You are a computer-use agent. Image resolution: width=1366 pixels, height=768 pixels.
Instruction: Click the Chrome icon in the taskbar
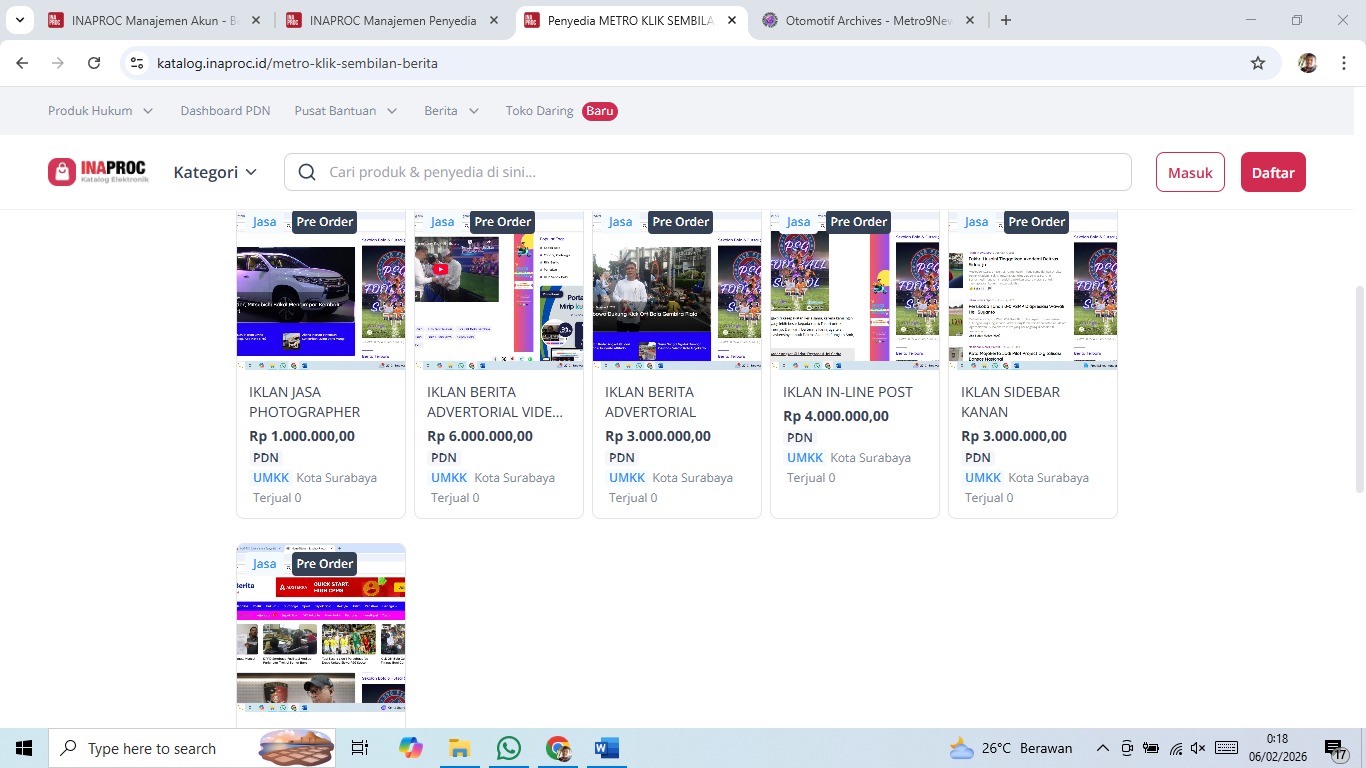click(558, 748)
